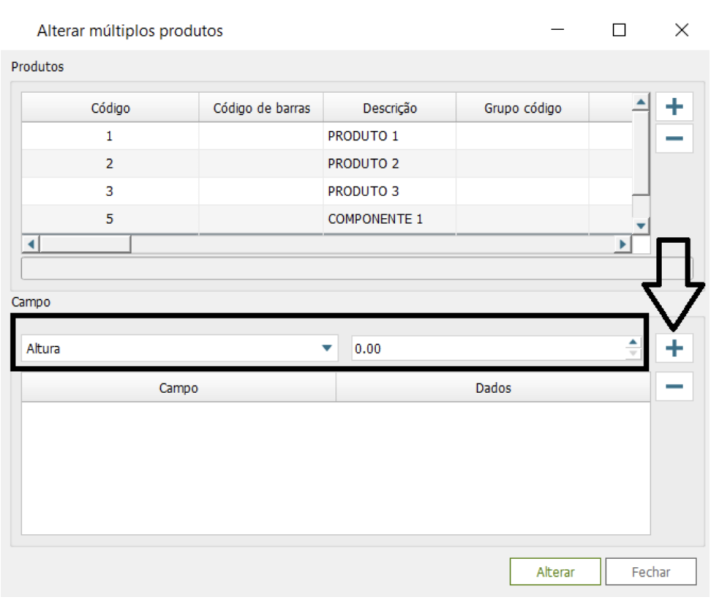The image size is (711, 600).
Task: Add field using plus icon in Campo section
Action: (674, 348)
